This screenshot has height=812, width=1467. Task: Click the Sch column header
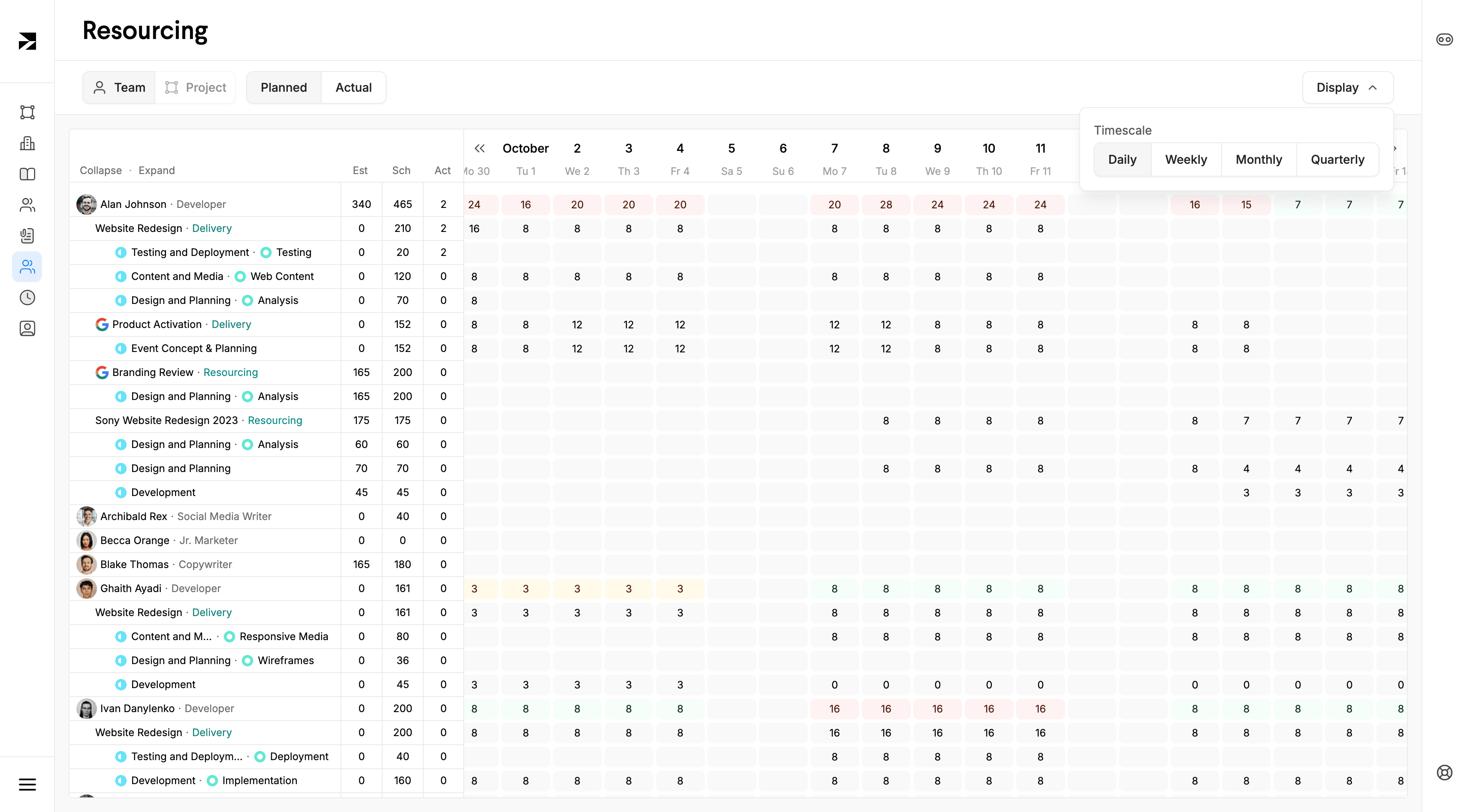(401, 171)
